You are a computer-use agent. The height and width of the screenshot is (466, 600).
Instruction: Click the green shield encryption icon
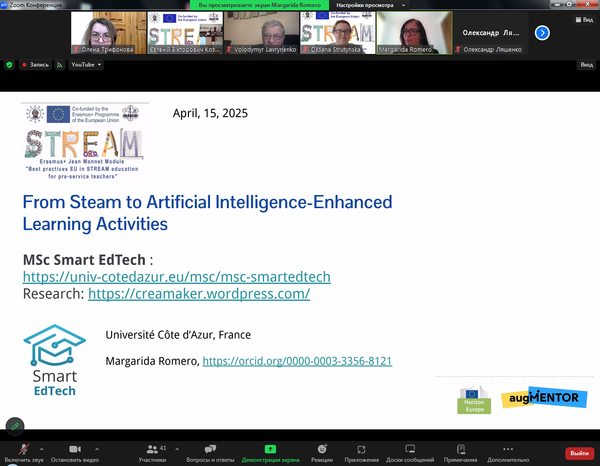pyautogui.click(x=10, y=64)
